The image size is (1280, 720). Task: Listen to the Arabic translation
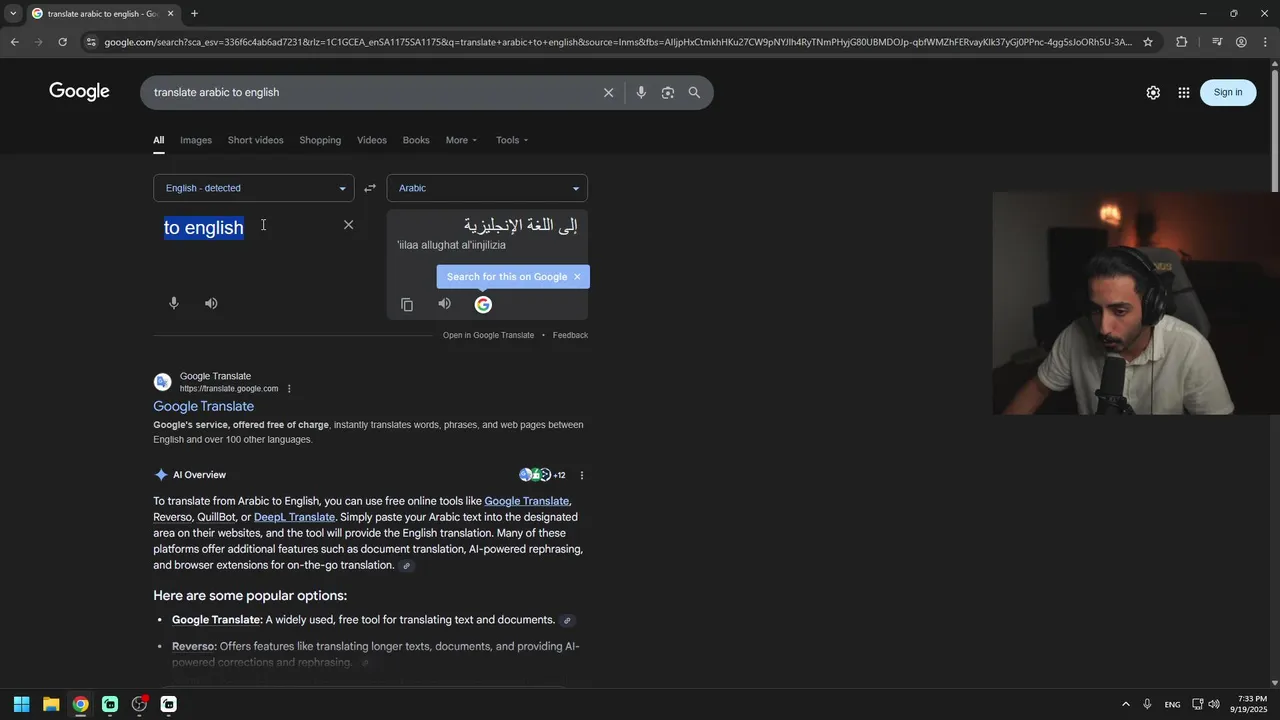tap(445, 304)
